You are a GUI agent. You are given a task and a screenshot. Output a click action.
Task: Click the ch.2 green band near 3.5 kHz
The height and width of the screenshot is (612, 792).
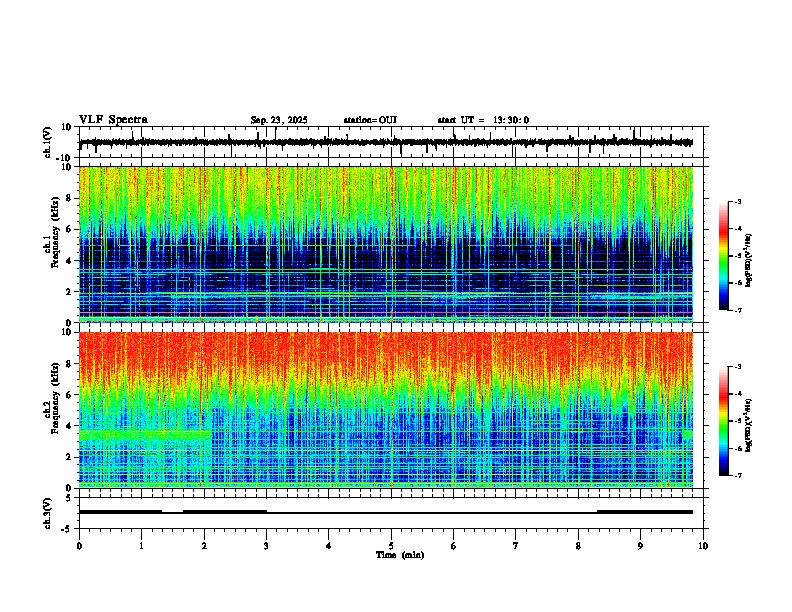click(x=145, y=435)
